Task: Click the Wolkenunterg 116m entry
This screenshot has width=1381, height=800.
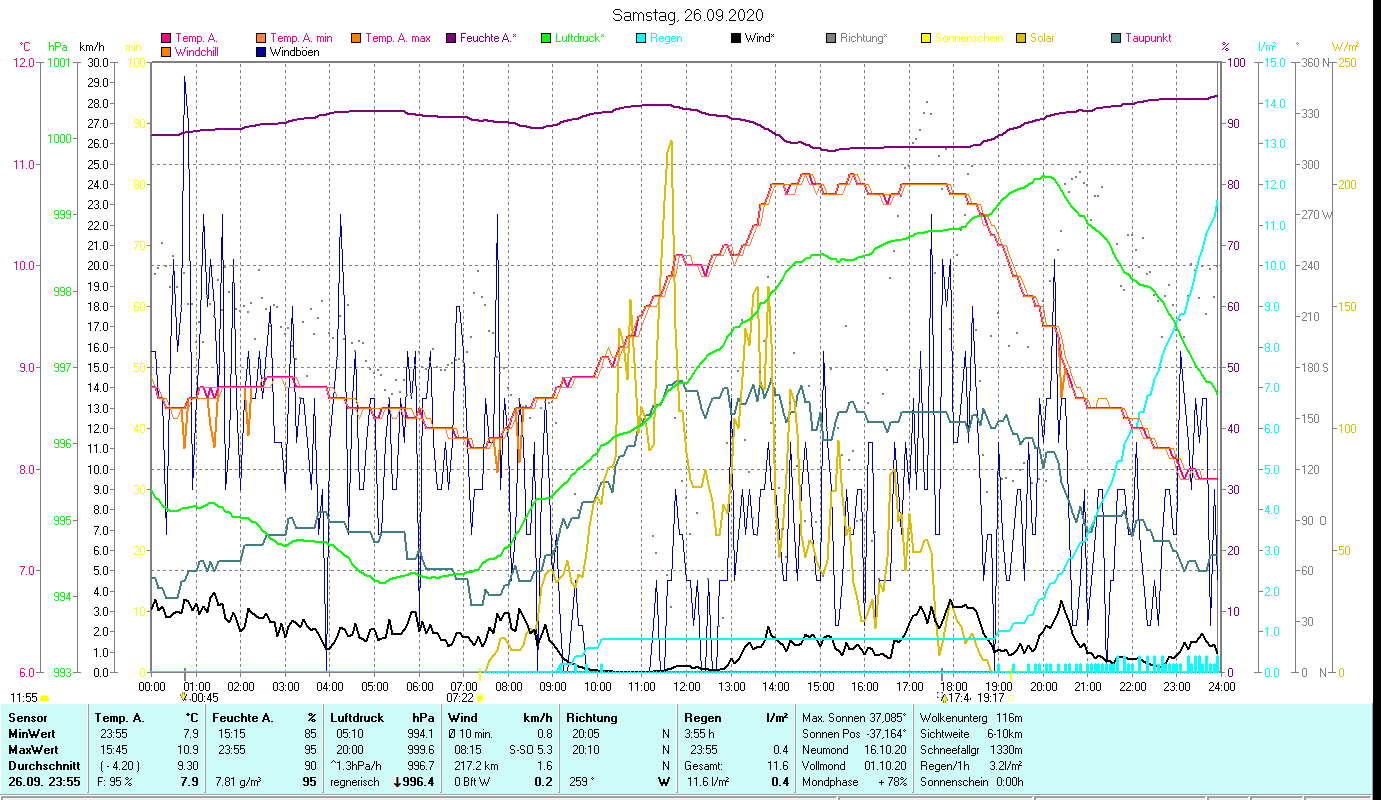Action: point(971,718)
